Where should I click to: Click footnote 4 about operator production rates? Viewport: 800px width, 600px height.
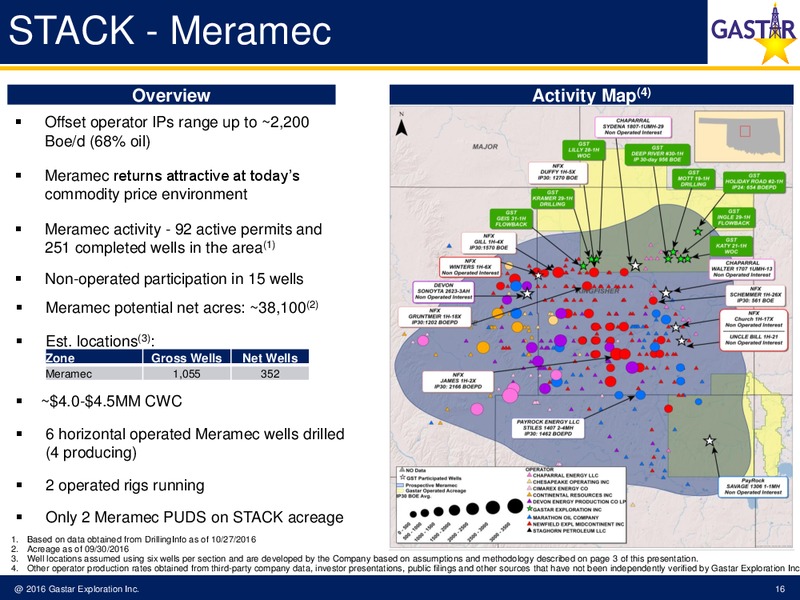pos(413,568)
